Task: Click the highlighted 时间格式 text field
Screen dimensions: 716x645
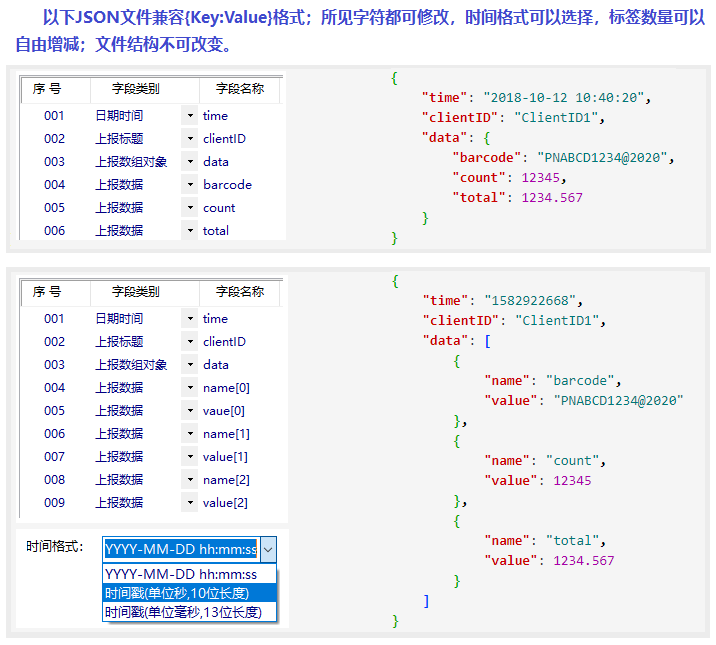Action: (x=181, y=549)
